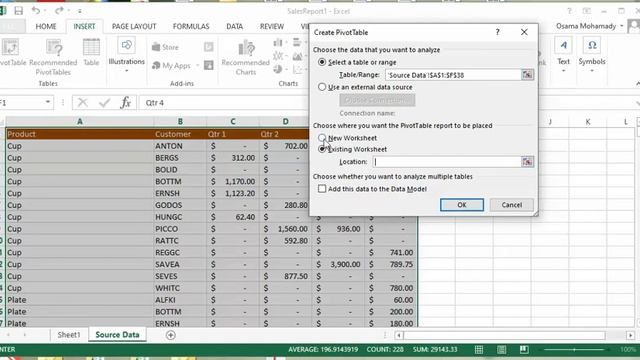Click the pie chart icon in Charts group
Screen dimensions: 640x360
point(278,69)
